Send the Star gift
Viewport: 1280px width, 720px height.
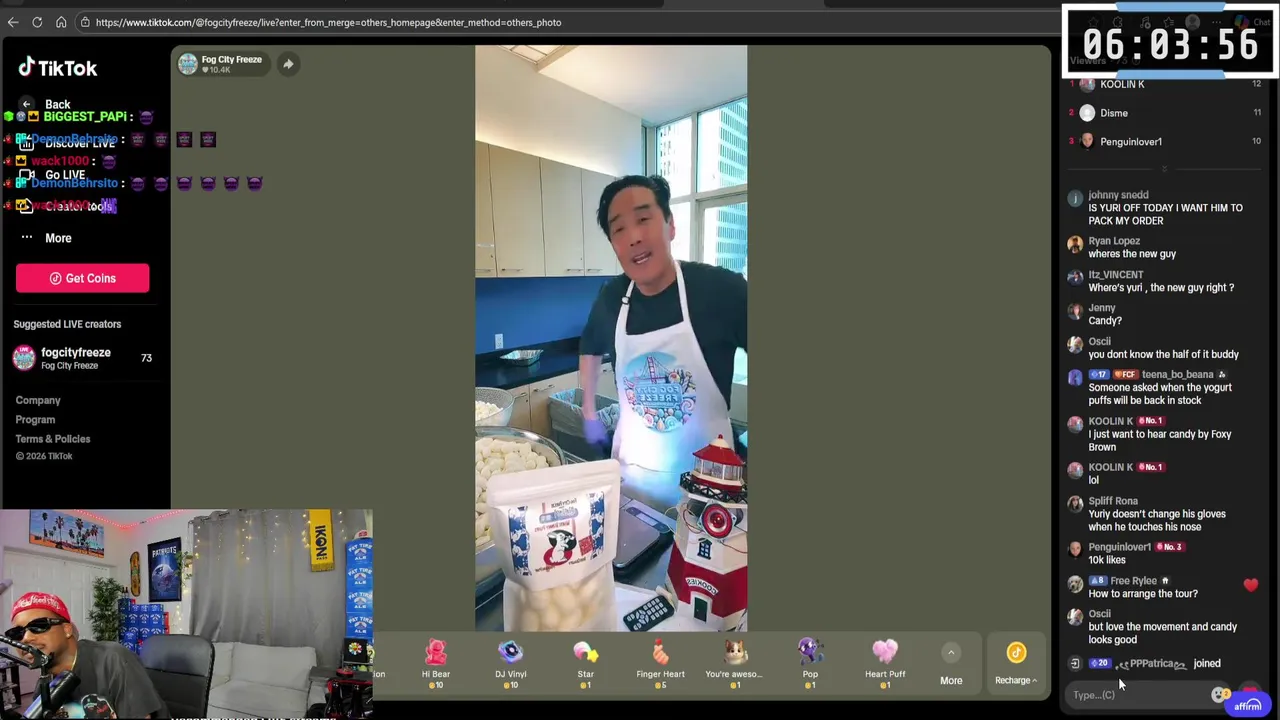click(585, 663)
